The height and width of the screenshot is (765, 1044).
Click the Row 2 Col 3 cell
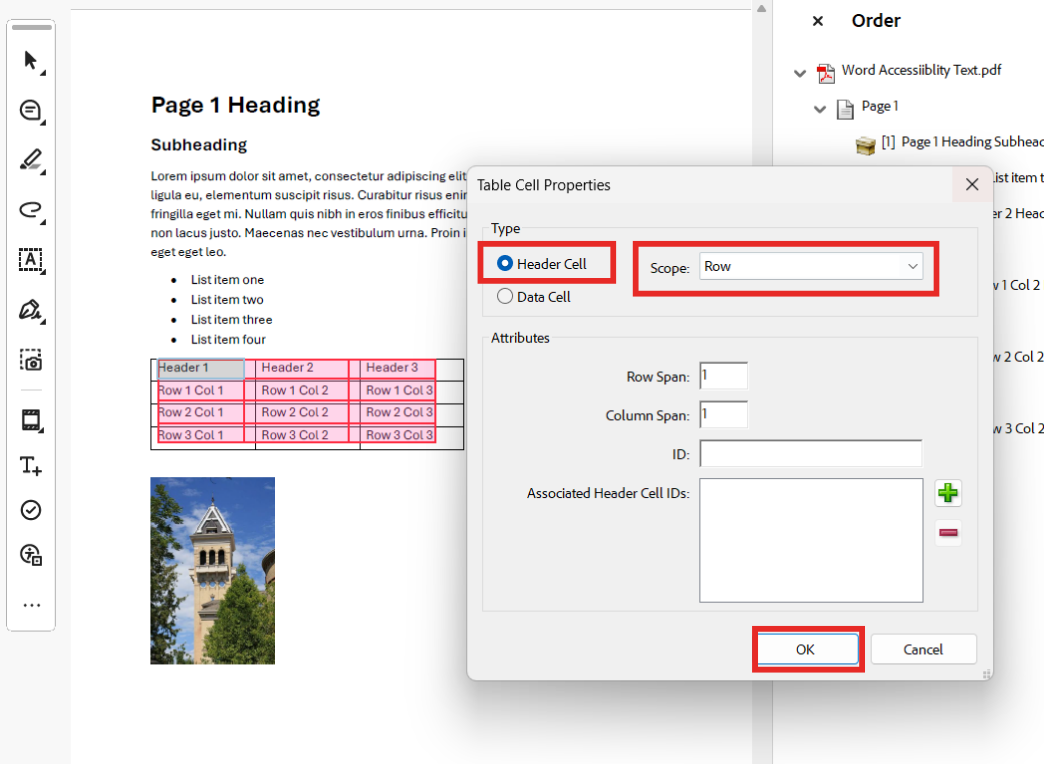pos(398,413)
